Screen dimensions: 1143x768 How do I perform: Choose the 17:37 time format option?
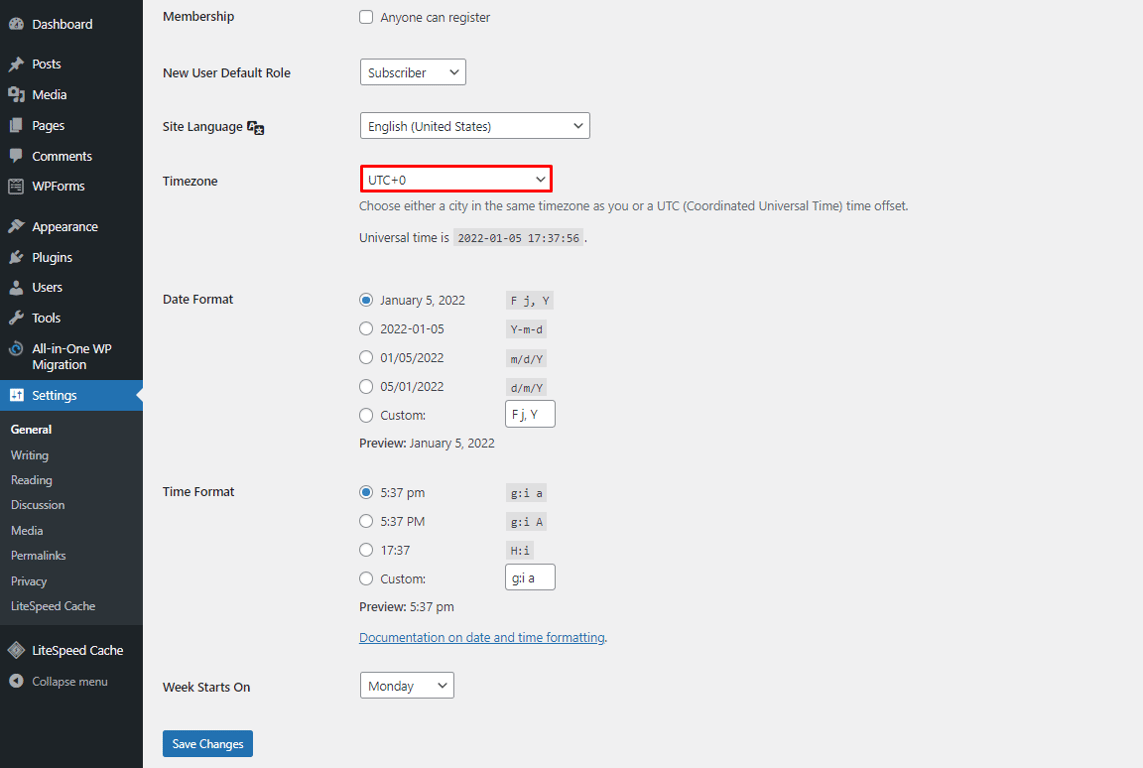[365, 549]
